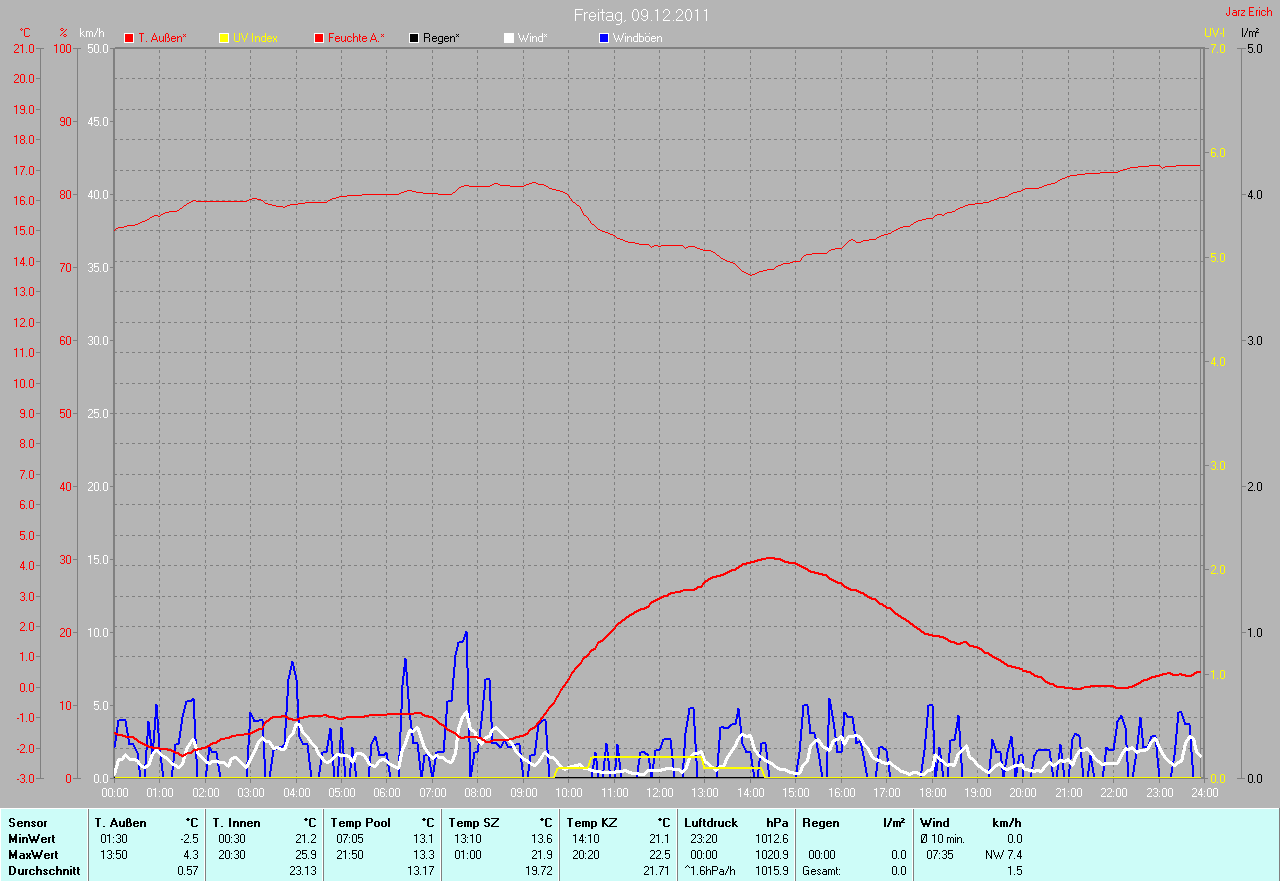This screenshot has height=881, width=1280.
Task: Click the 'MinWert' row label
Action: pyautogui.click(x=32, y=839)
